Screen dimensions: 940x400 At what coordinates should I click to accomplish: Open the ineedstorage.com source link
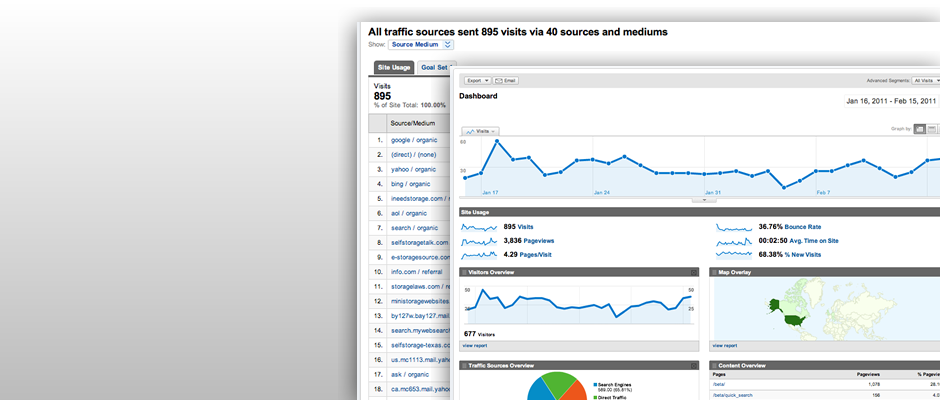pos(420,199)
